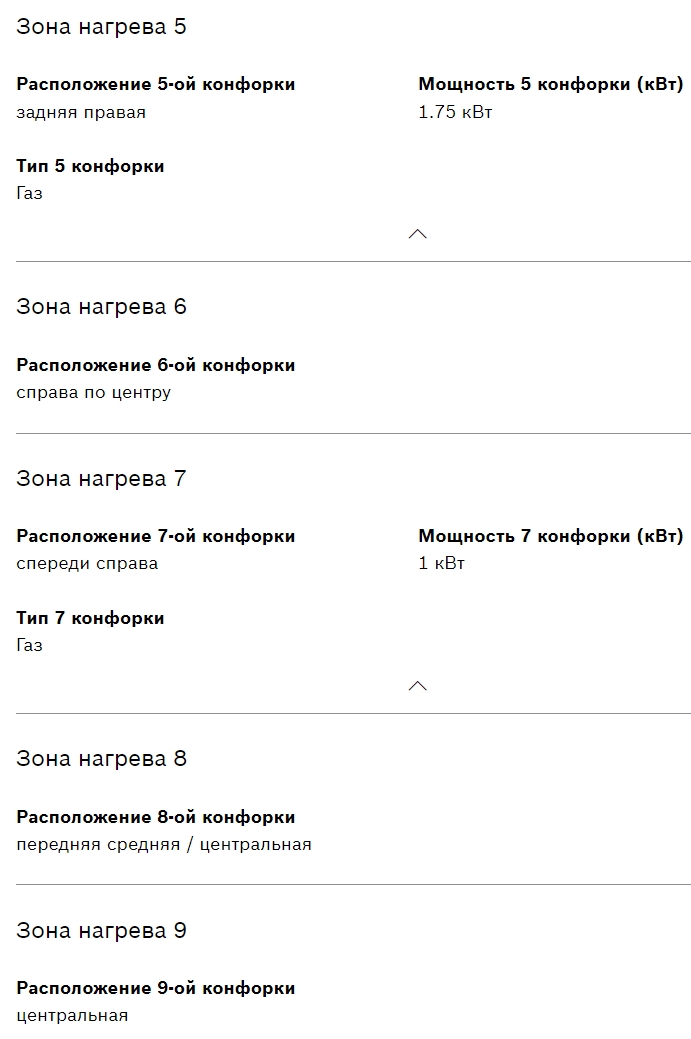This screenshot has width=691, height=1039.
Task: Select the передняя средняя / центральная text
Action: point(164,844)
